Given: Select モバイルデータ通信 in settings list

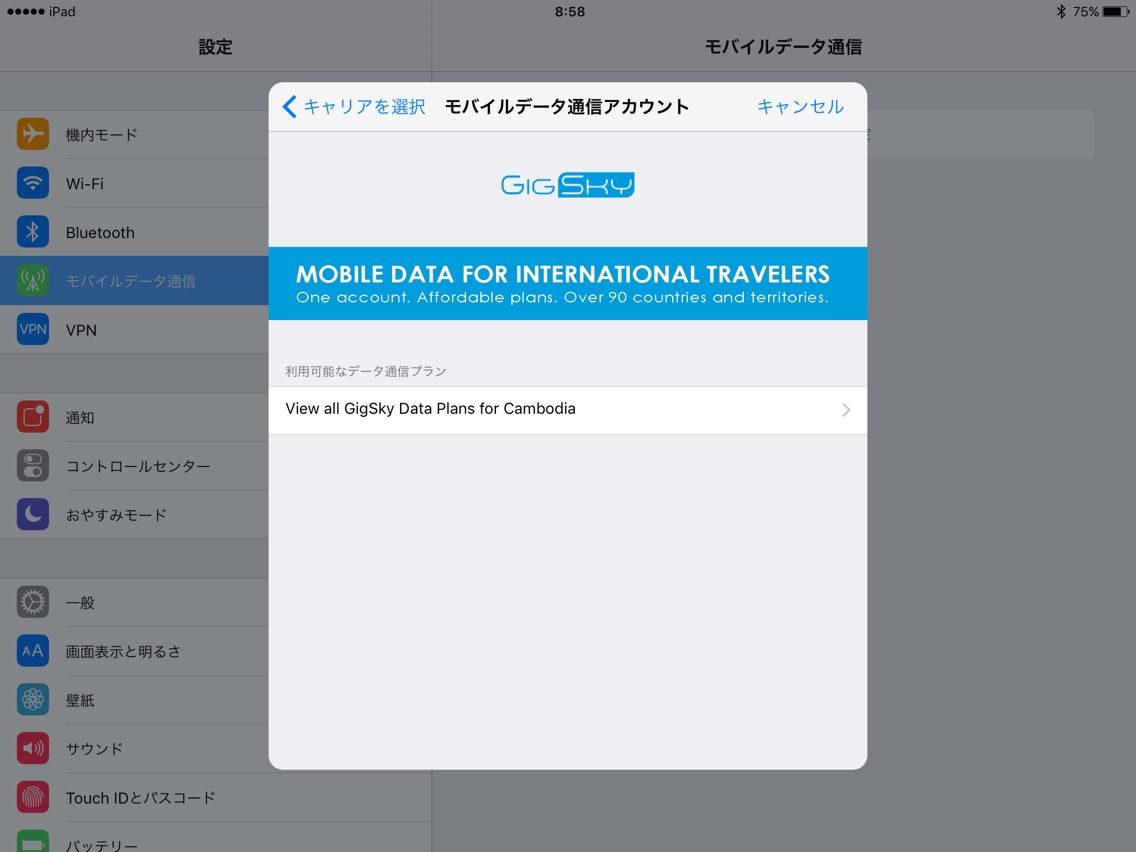Looking at the screenshot, I should [134, 280].
